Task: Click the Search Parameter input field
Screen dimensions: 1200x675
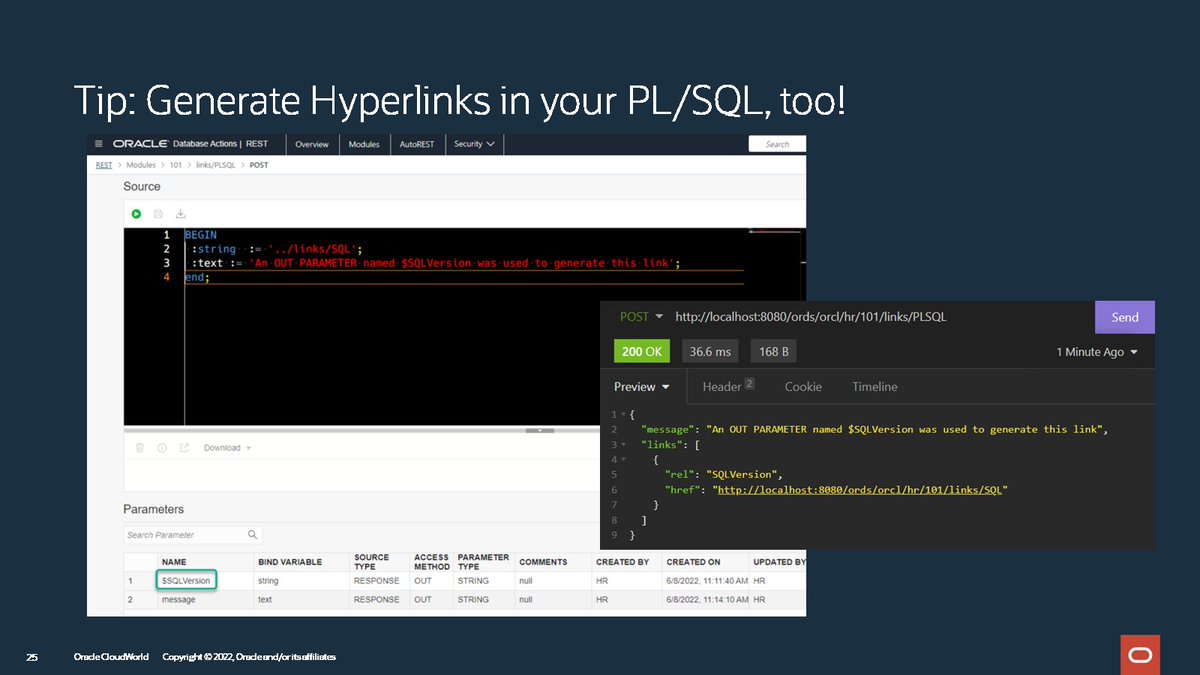Action: pos(185,535)
